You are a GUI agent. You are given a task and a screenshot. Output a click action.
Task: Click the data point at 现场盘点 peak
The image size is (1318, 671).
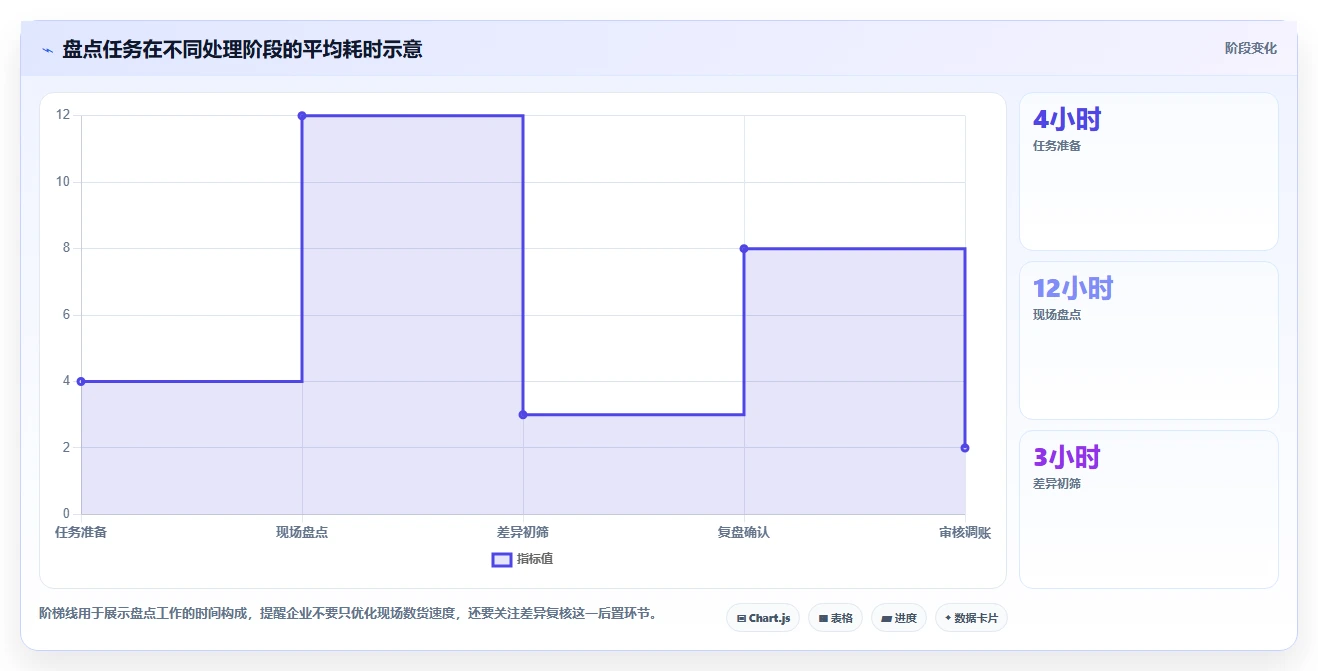[302, 116]
